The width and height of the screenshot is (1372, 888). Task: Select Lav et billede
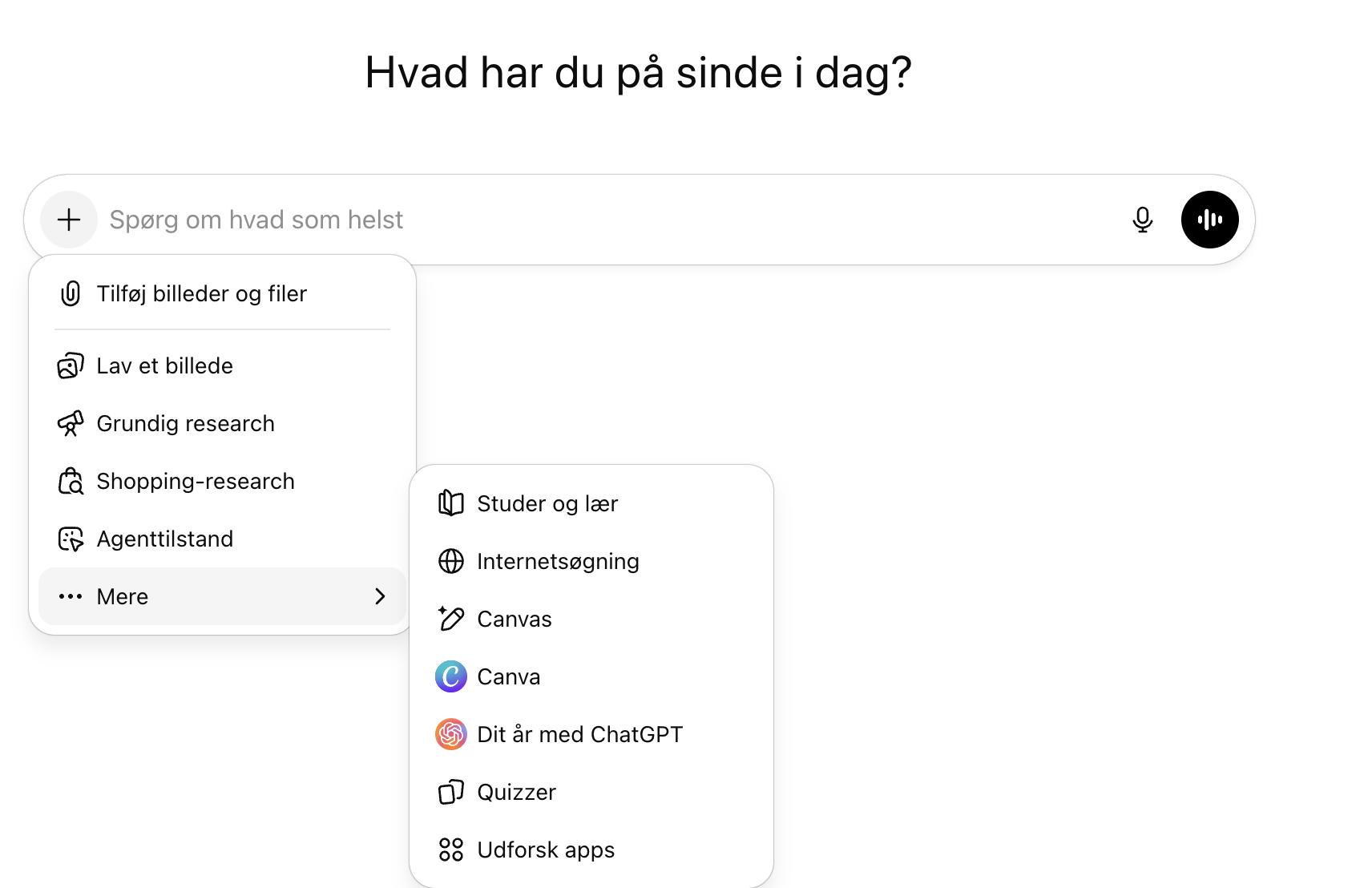click(x=164, y=366)
